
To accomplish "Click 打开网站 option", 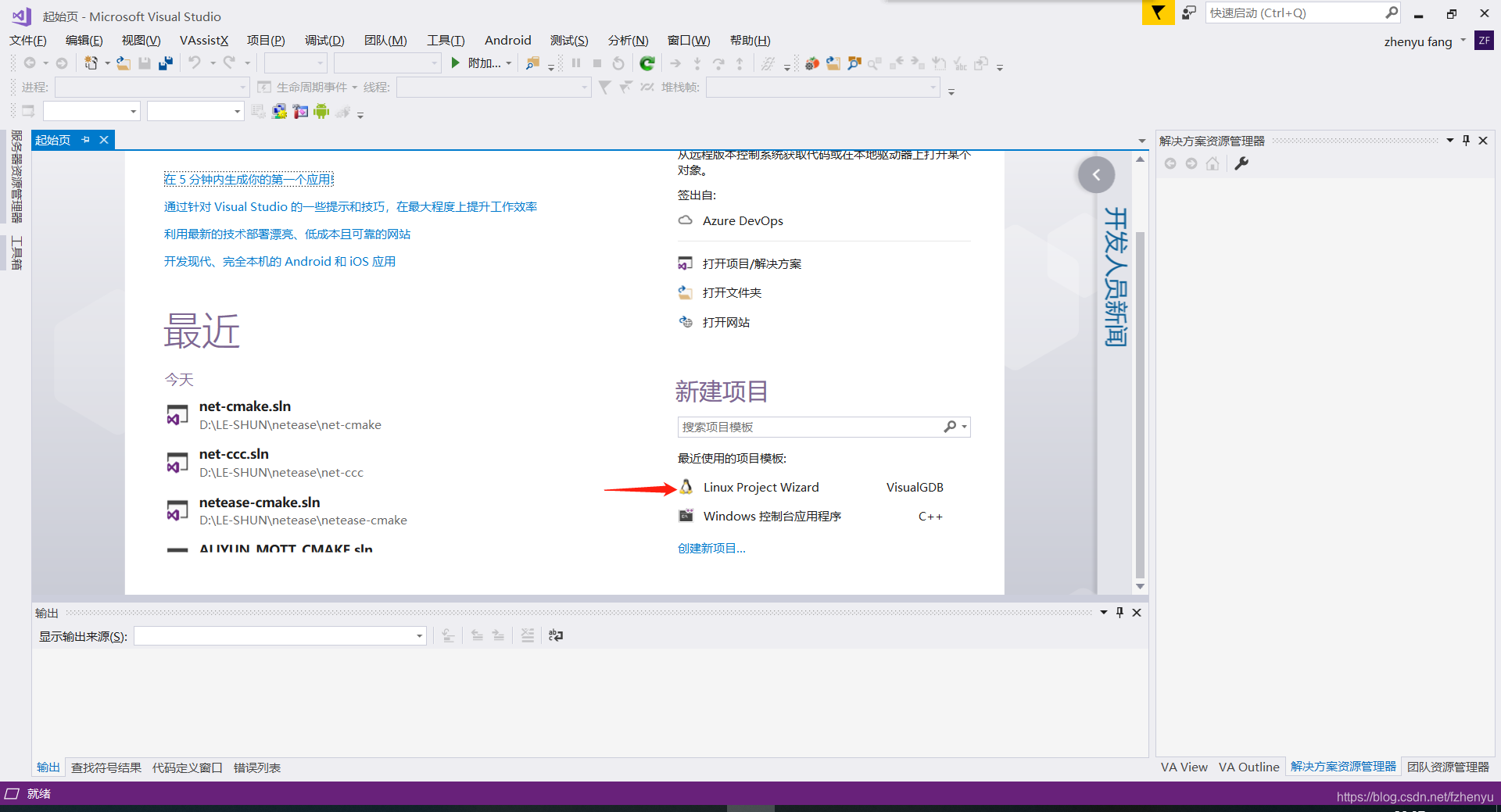I will [x=714, y=323].
